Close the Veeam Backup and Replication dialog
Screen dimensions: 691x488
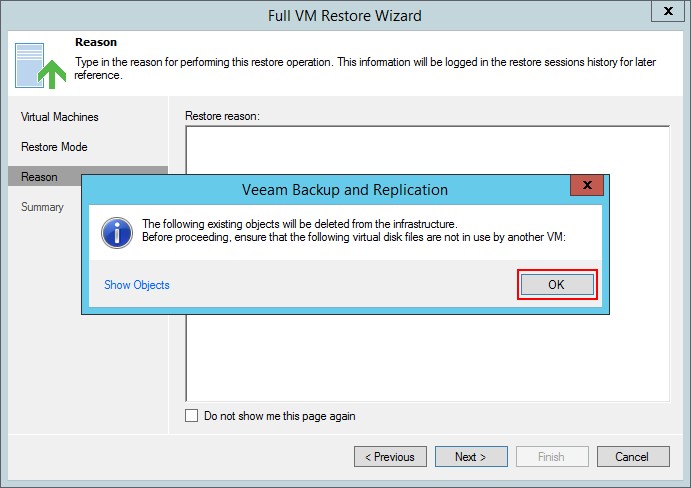pyautogui.click(x=587, y=185)
